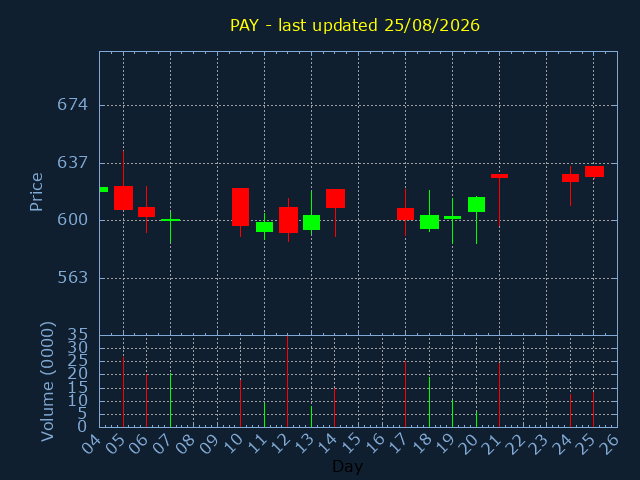Click the tallest red volume bar on day 12

pos(287,381)
